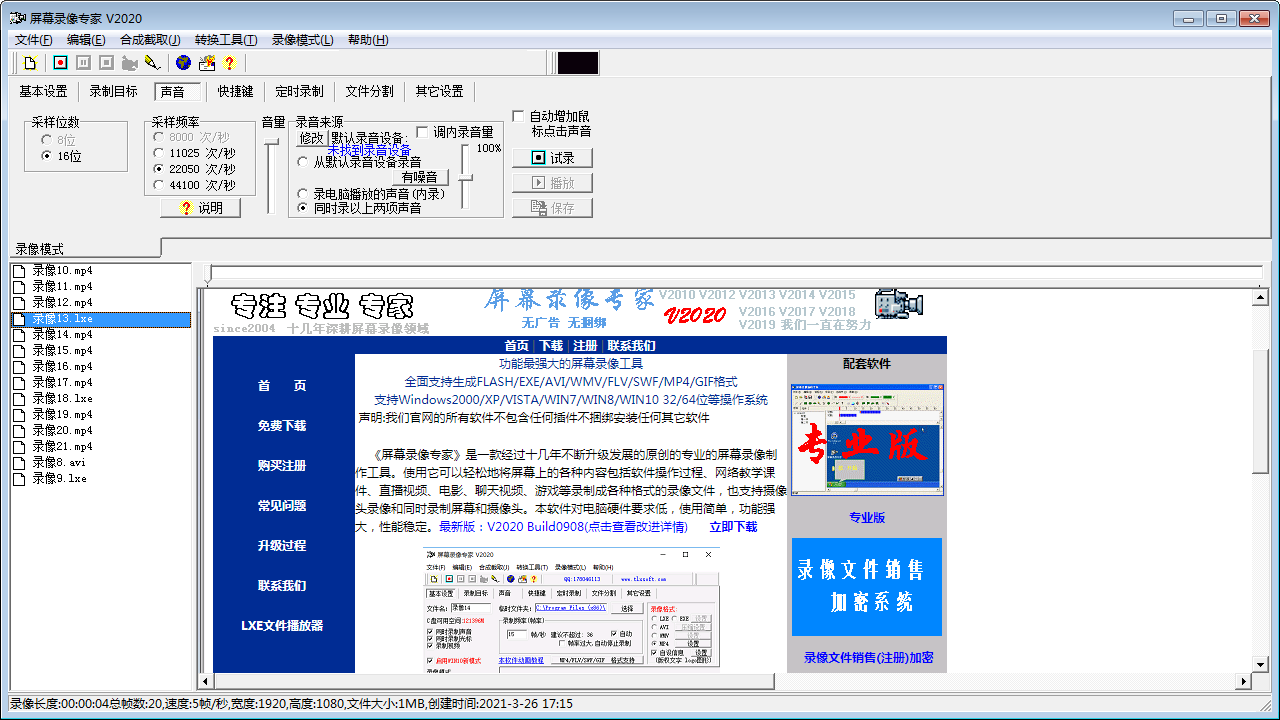This screenshot has width=1280, height=720.
Task: Choose 录电脑播放的声音(内录) recording source
Action: [x=302, y=194]
